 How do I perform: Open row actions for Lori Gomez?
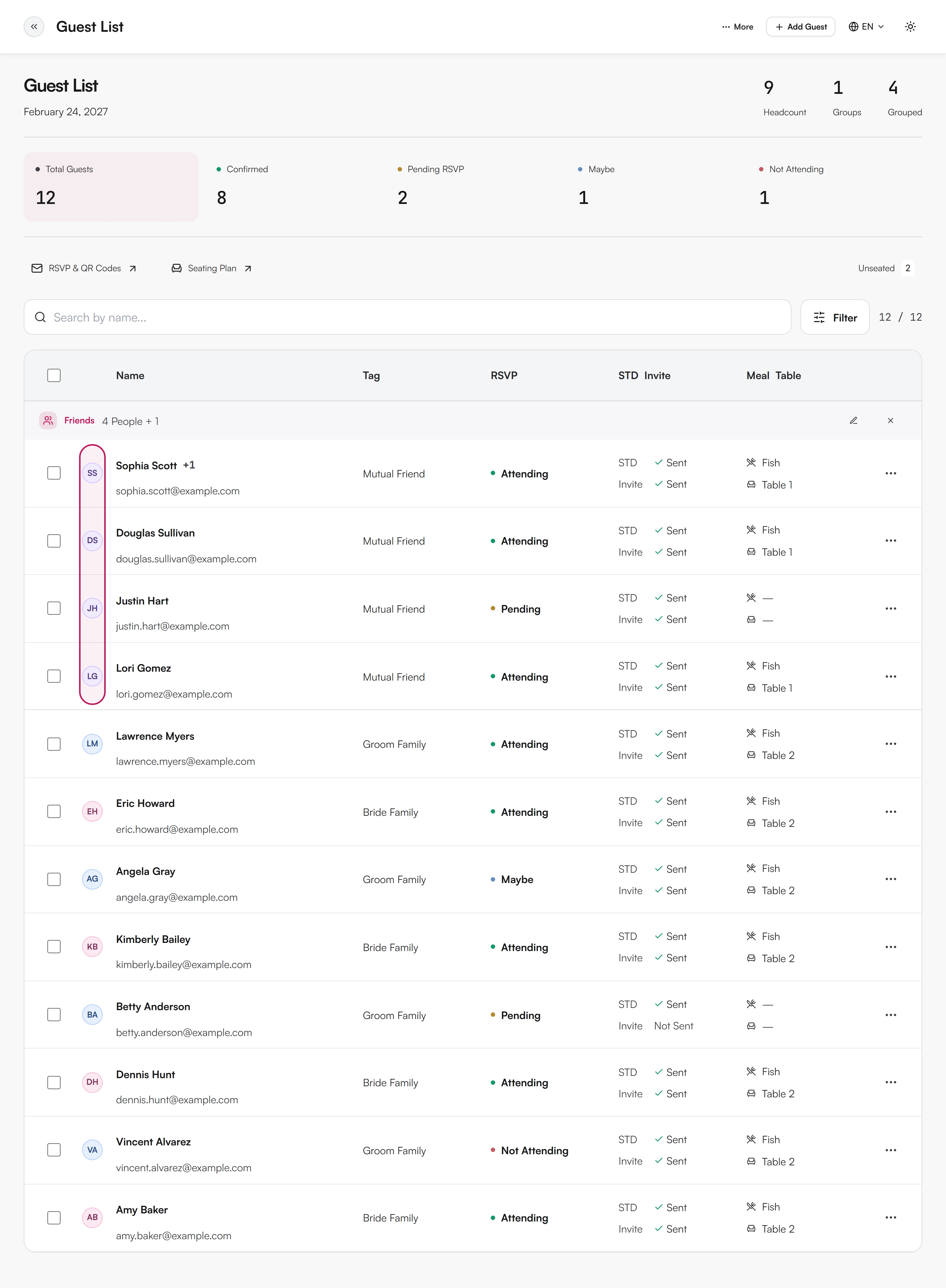pyautogui.click(x=891, y=677)
